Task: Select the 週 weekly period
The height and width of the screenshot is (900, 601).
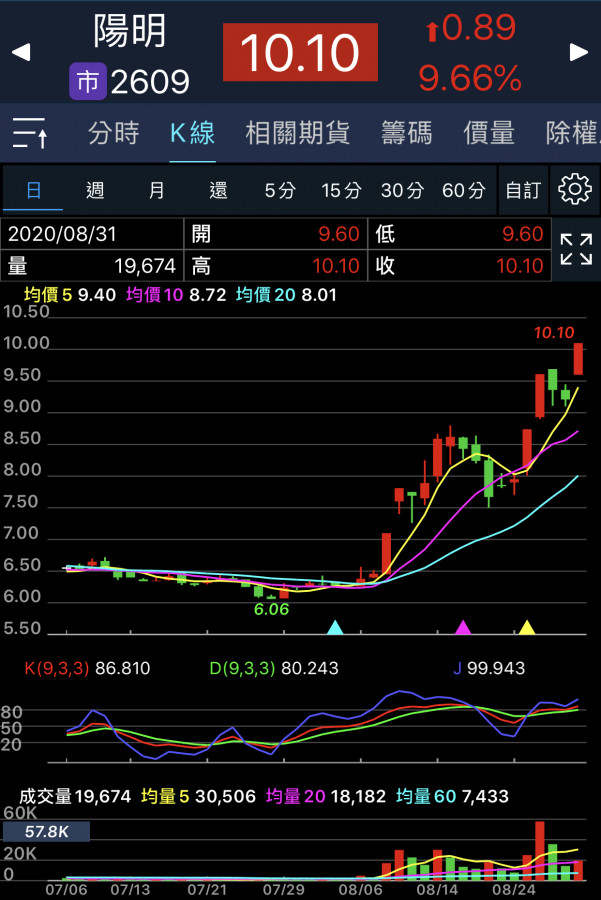Action: (95, 190)
